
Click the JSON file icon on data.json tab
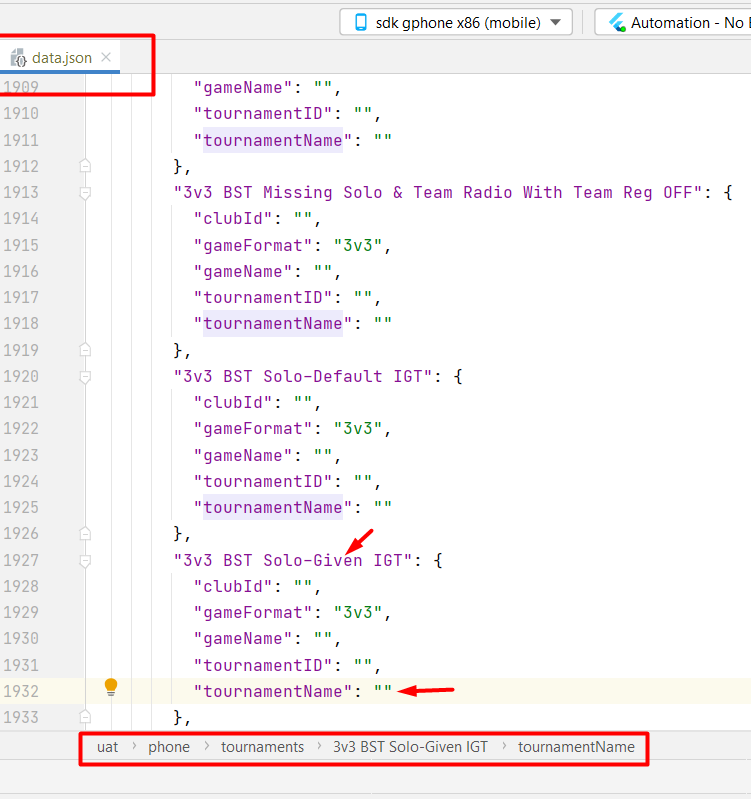click(19, 58)
